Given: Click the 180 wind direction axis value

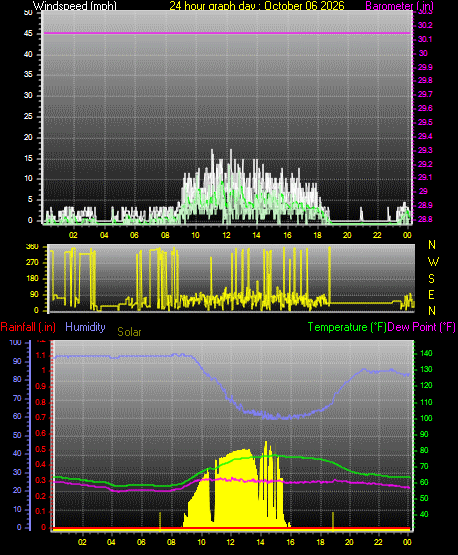Looking at the screenshot, I should [x=32, y=279].
